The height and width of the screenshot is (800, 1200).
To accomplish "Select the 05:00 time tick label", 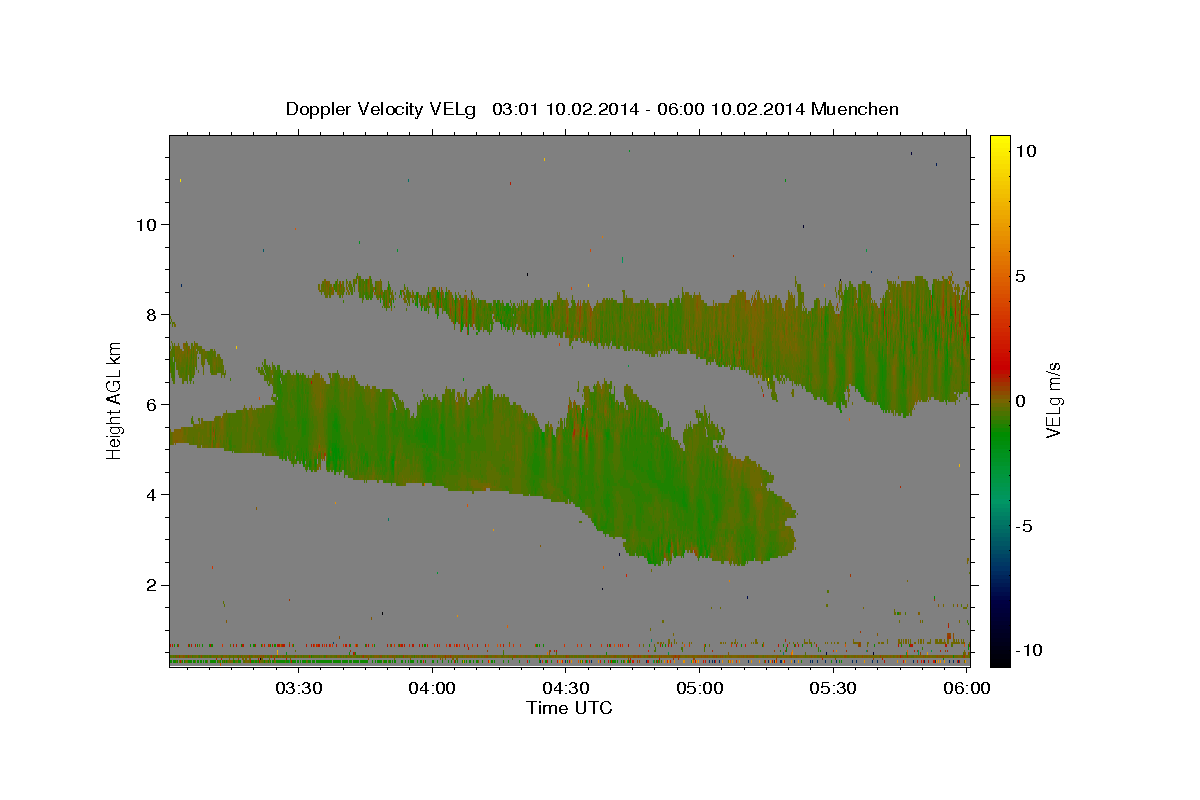I will point(699,688).
